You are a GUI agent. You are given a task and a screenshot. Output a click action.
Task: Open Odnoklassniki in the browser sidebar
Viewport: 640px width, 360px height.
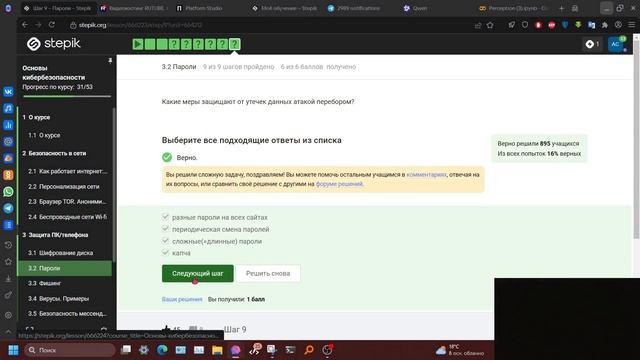point(8,175)
